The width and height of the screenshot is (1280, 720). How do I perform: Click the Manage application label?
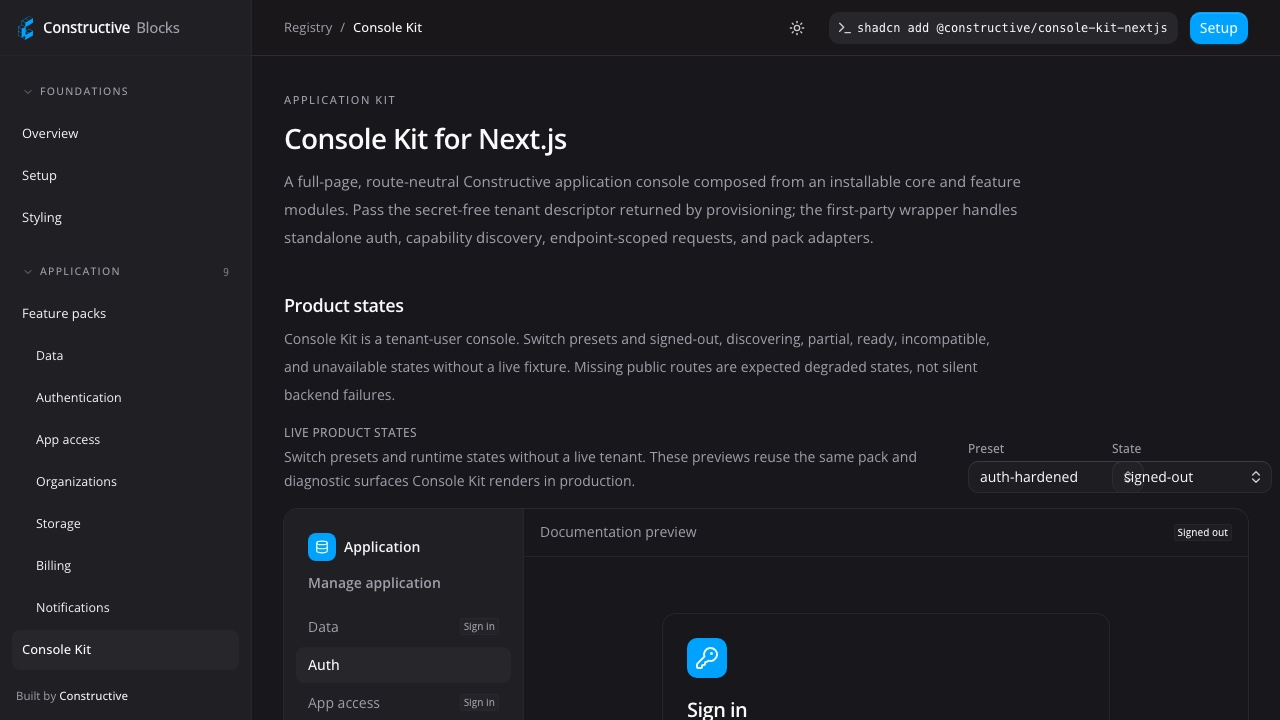pos(374,583)
